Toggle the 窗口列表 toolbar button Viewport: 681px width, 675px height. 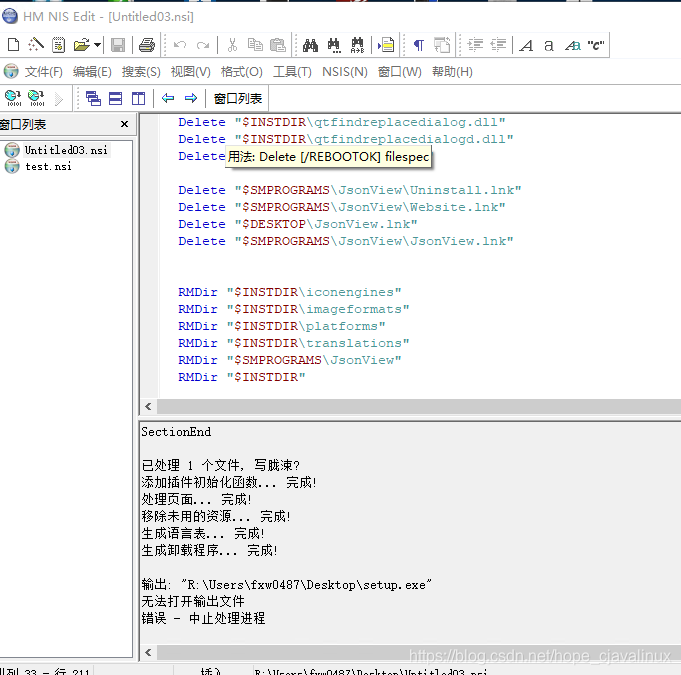click(x=238, y=99)
